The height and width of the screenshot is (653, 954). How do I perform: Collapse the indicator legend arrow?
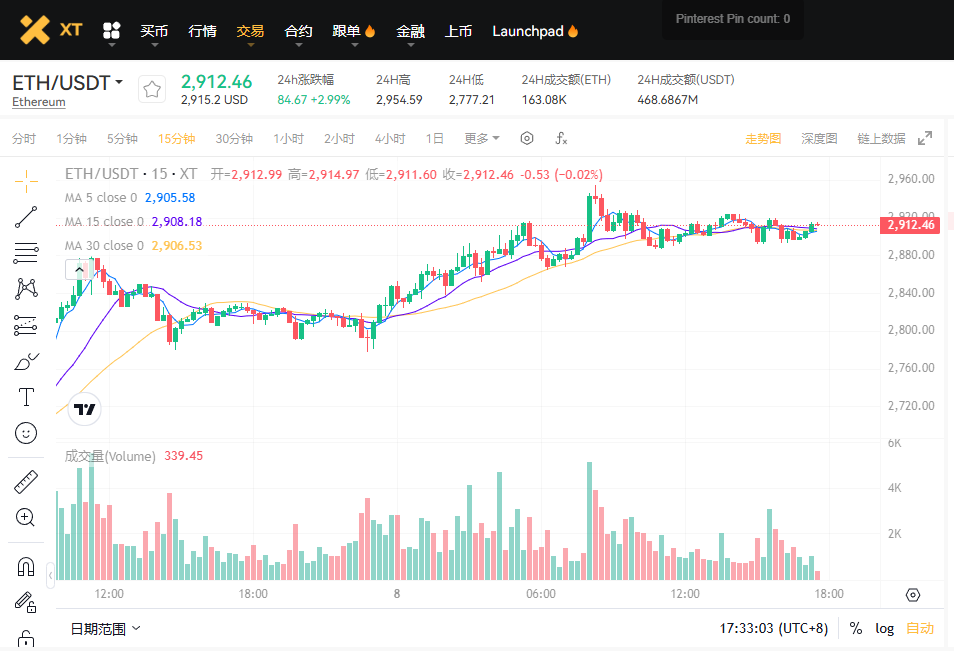79,269
